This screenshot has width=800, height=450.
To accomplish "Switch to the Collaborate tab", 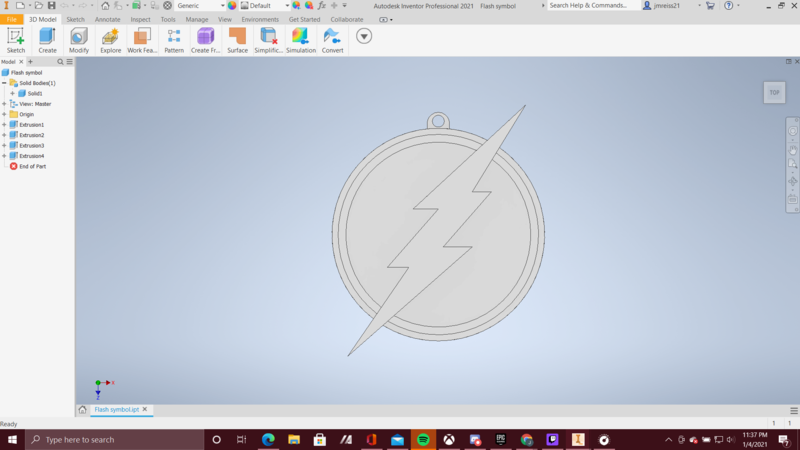I will 346,19.
